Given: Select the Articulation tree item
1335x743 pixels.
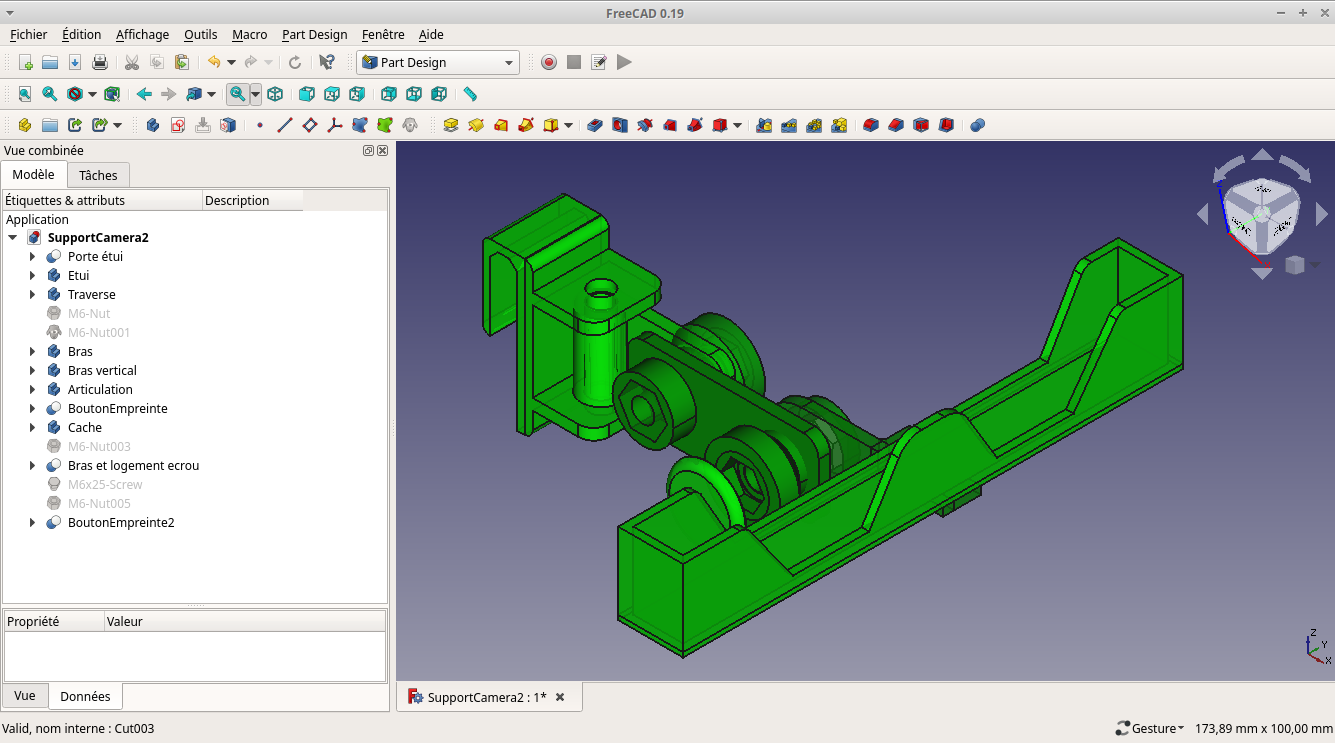Looking at the screenshot, I should pos(100,390).
